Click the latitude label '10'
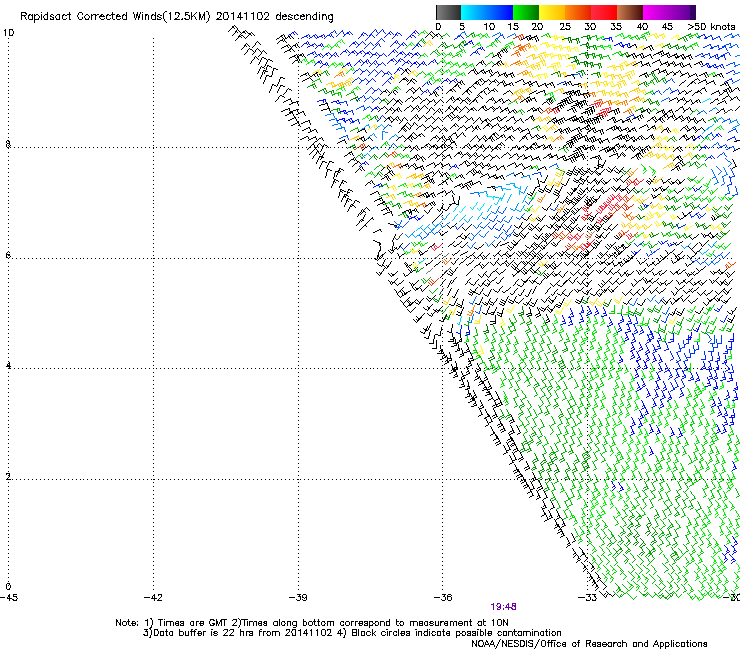Viewport: 740px width, 650px height. click(8, 33)
